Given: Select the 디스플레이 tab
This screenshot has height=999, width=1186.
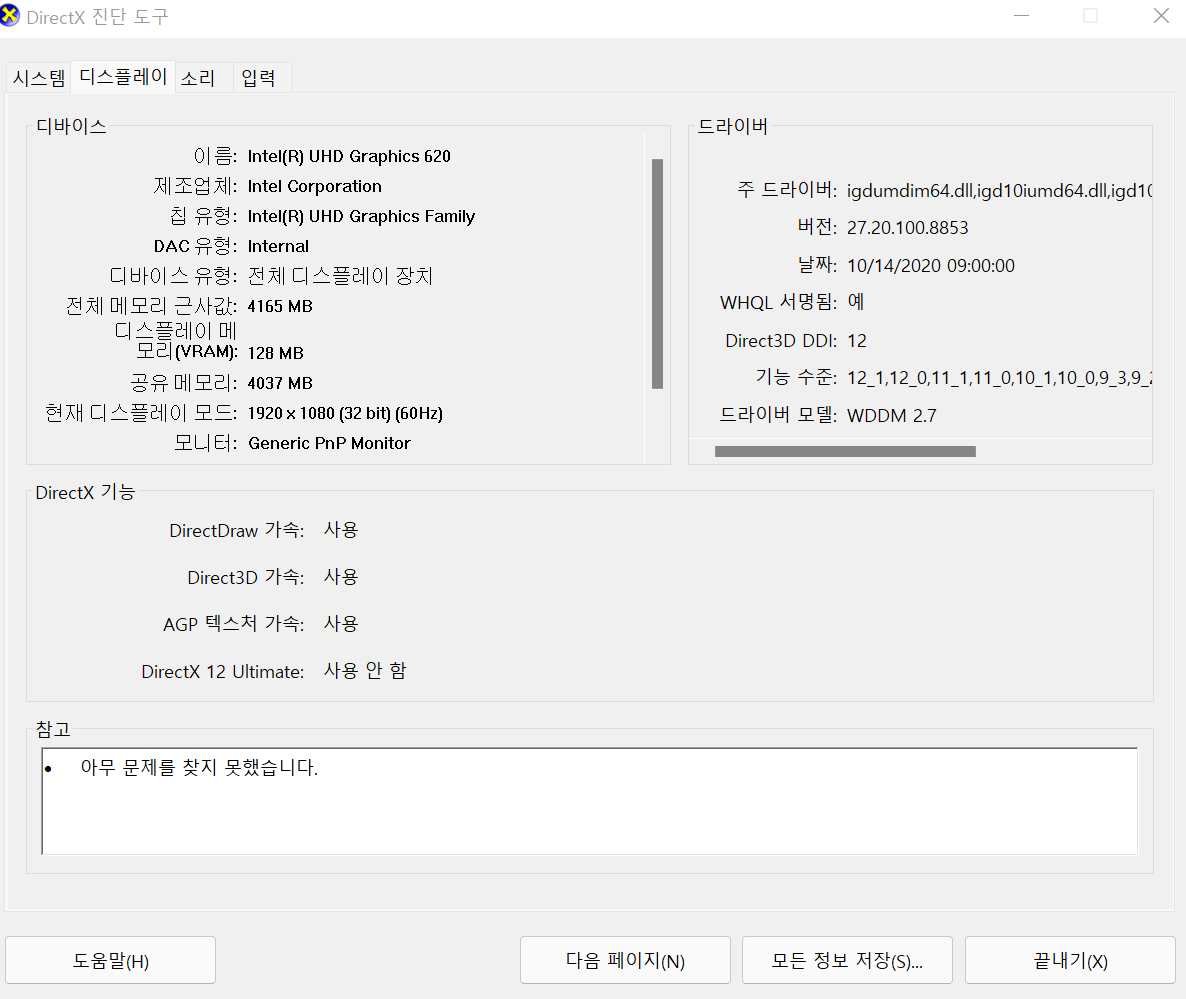Looking at the screenshot, I should [123, 76].
